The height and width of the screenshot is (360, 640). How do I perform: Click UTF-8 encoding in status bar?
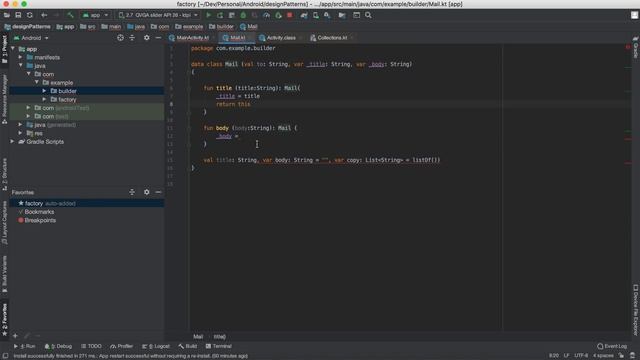point(581,356)
